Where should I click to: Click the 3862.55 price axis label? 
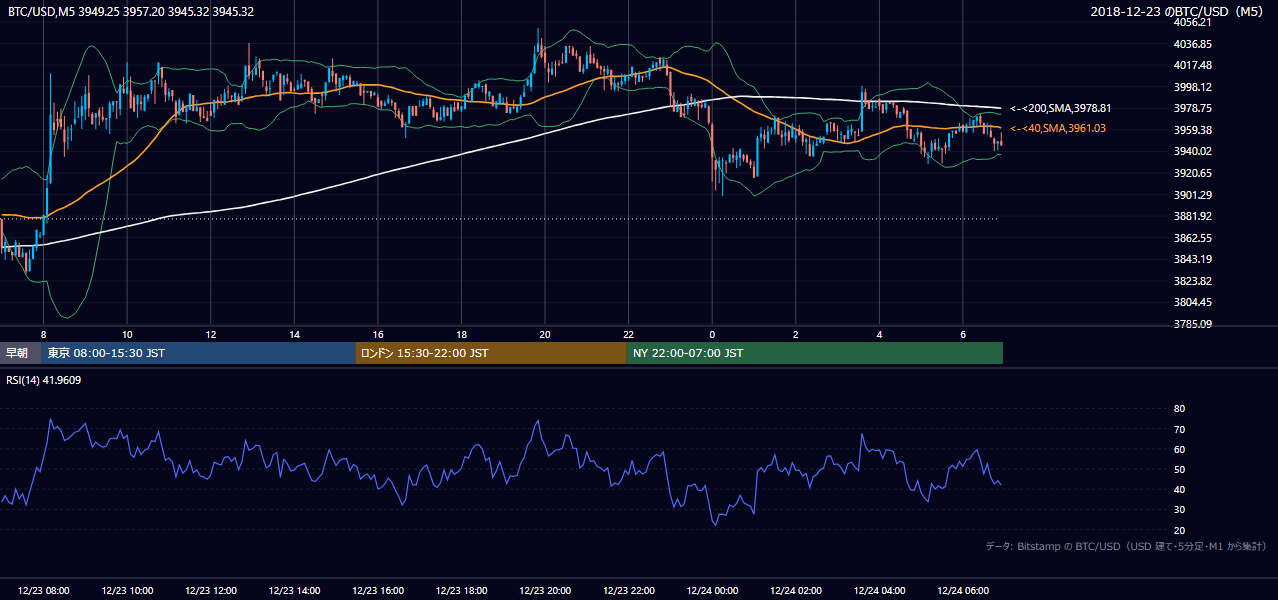(1192, 238)
